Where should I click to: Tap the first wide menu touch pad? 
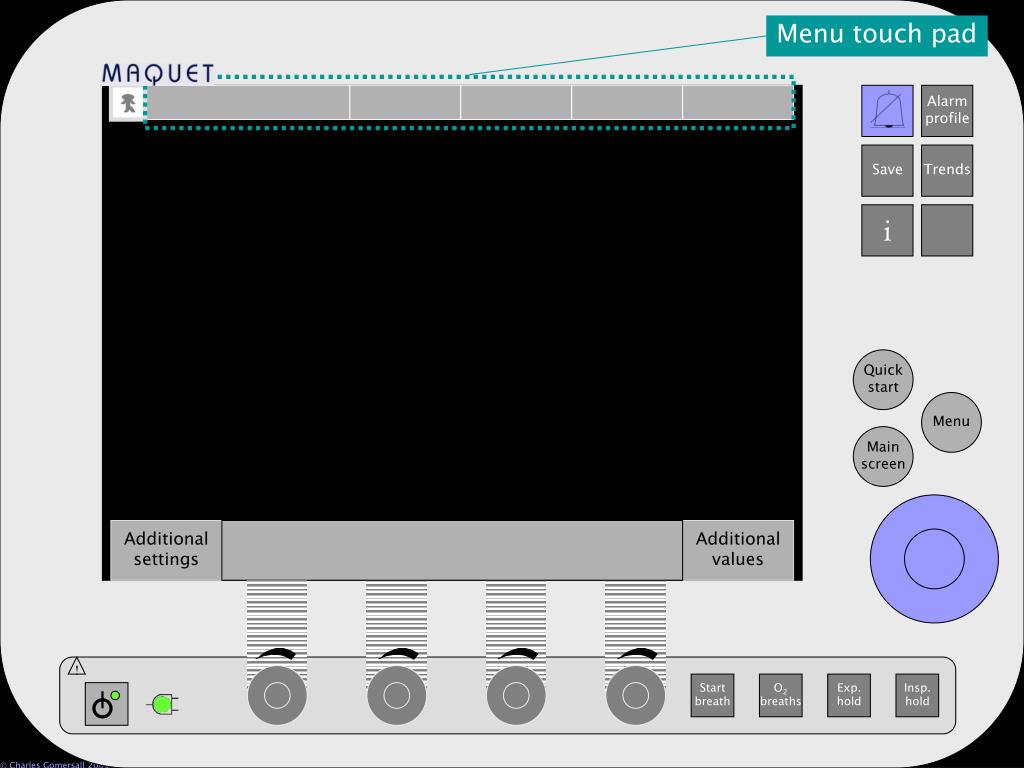(248, 103)
